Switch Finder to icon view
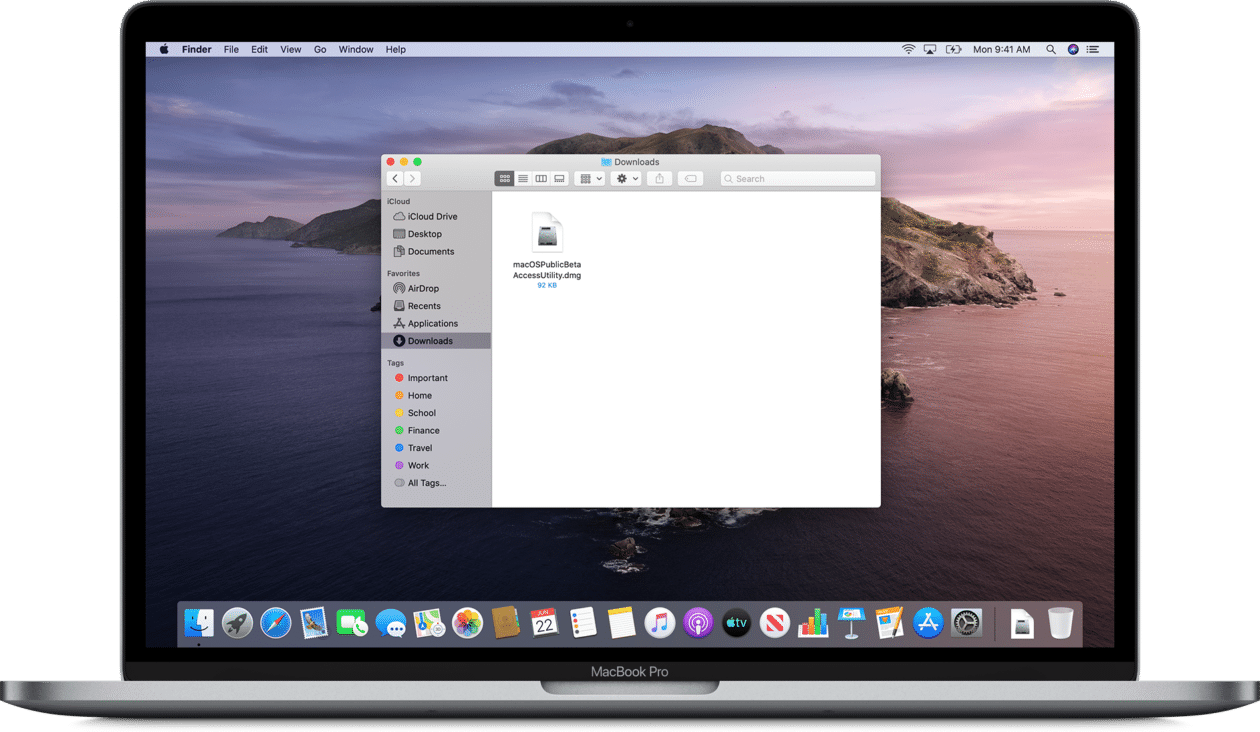The image size is (1260, 732). coord(505,178)
